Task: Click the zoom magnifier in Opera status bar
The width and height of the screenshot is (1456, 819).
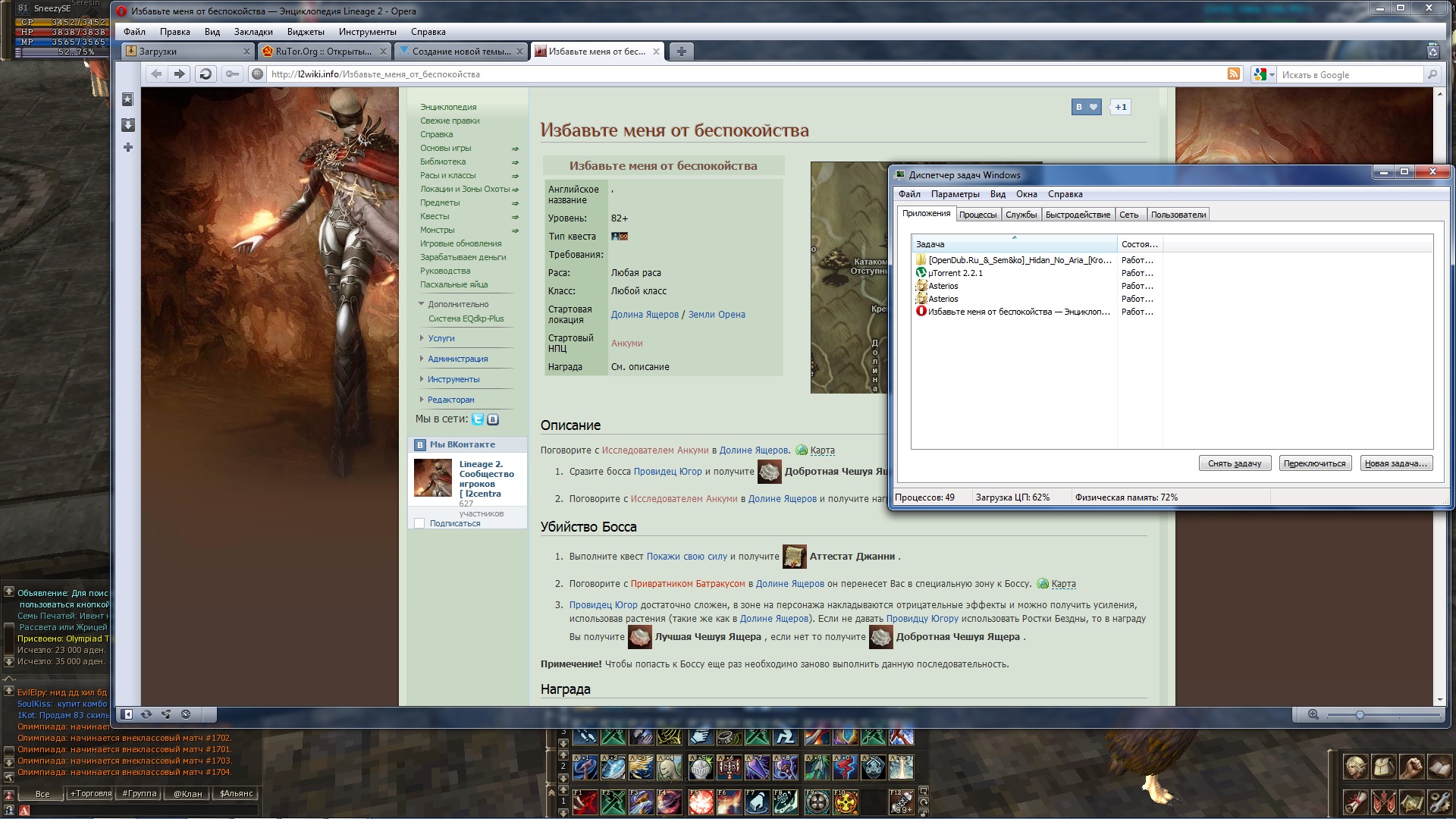Action: tap(1313, 714)
